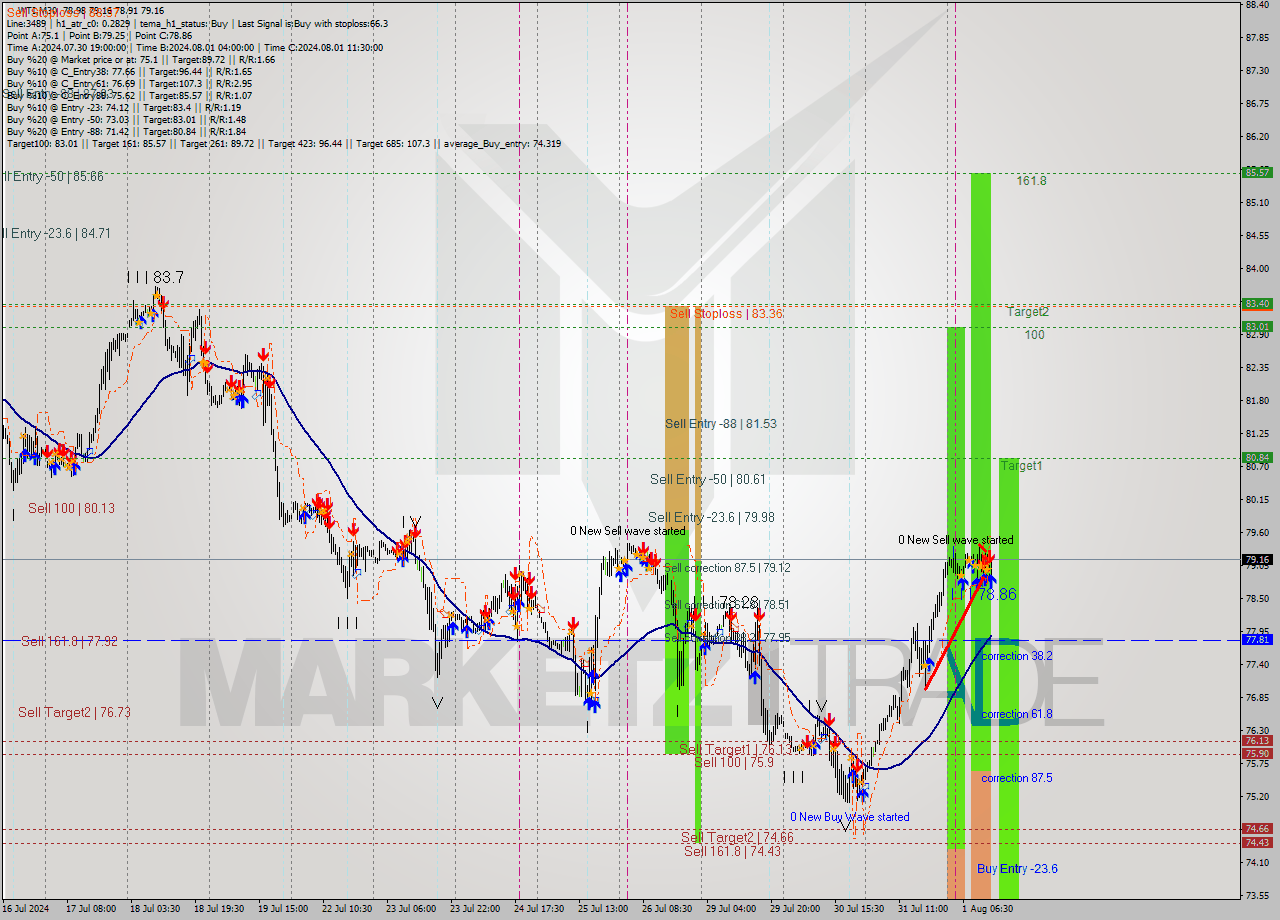Click the Sell 161.8 | 74.43 chart label
1280x920 pixels.
click(732, 851)
